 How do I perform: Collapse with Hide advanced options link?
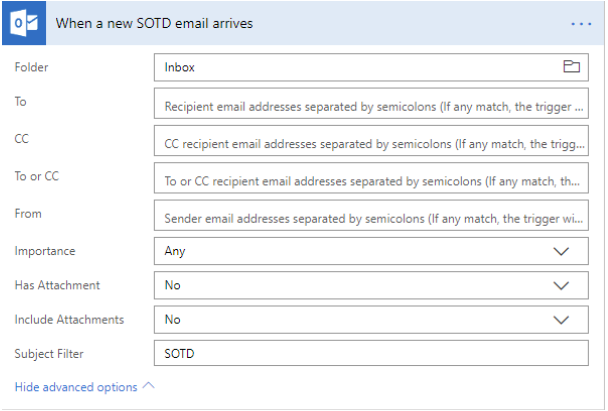click(76, 387)
